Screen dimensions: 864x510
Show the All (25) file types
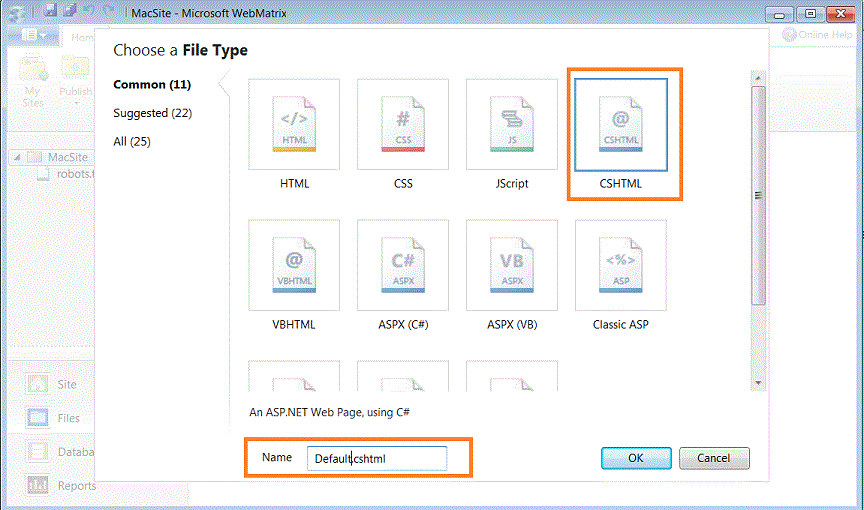(132, 142)
